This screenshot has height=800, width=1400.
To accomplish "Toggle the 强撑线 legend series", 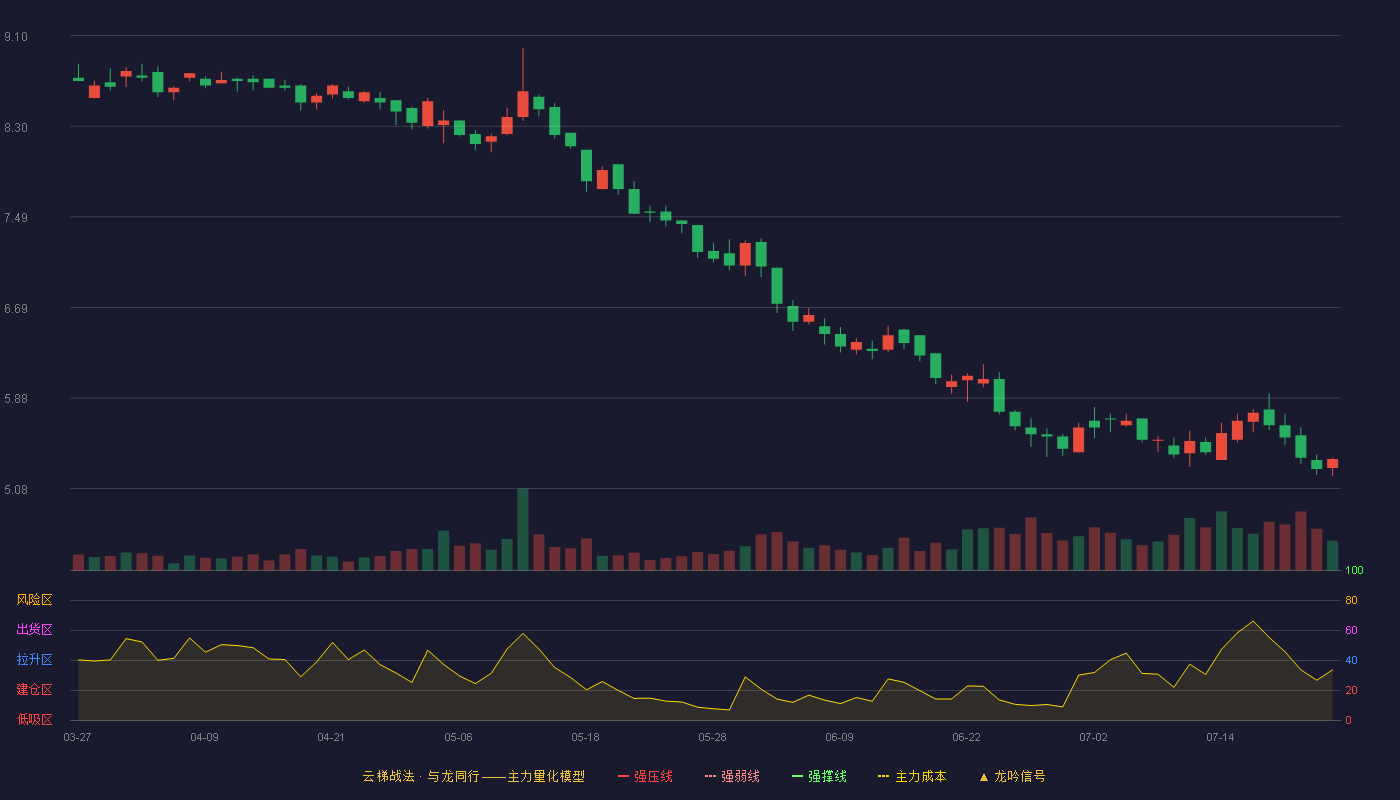I will click(819, 776).
